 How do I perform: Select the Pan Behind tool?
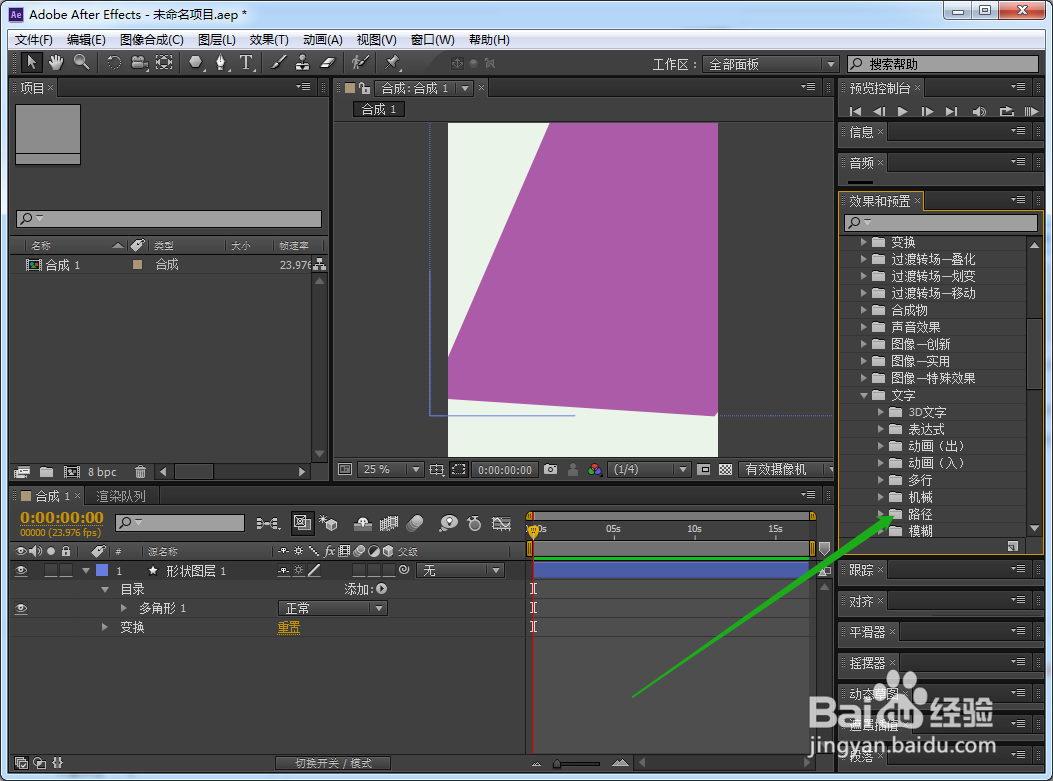coord(164,63)
